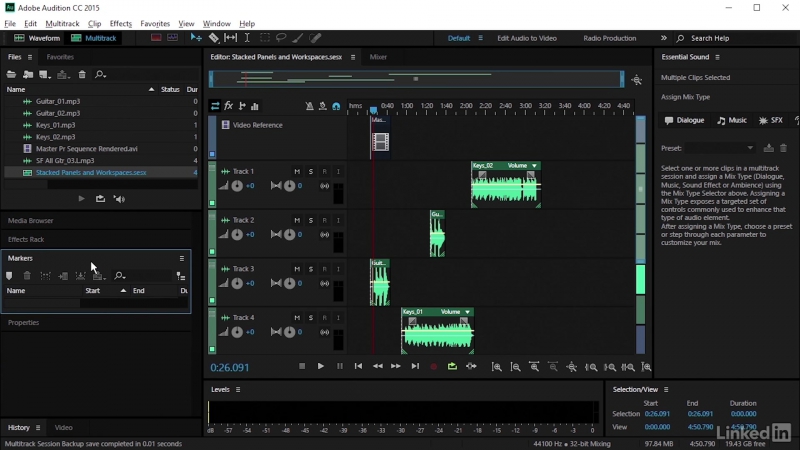Adjust Track 4 volume knob
Image resolution: width=800 pixels, height=450 pixels.
[x=237, y=332]
